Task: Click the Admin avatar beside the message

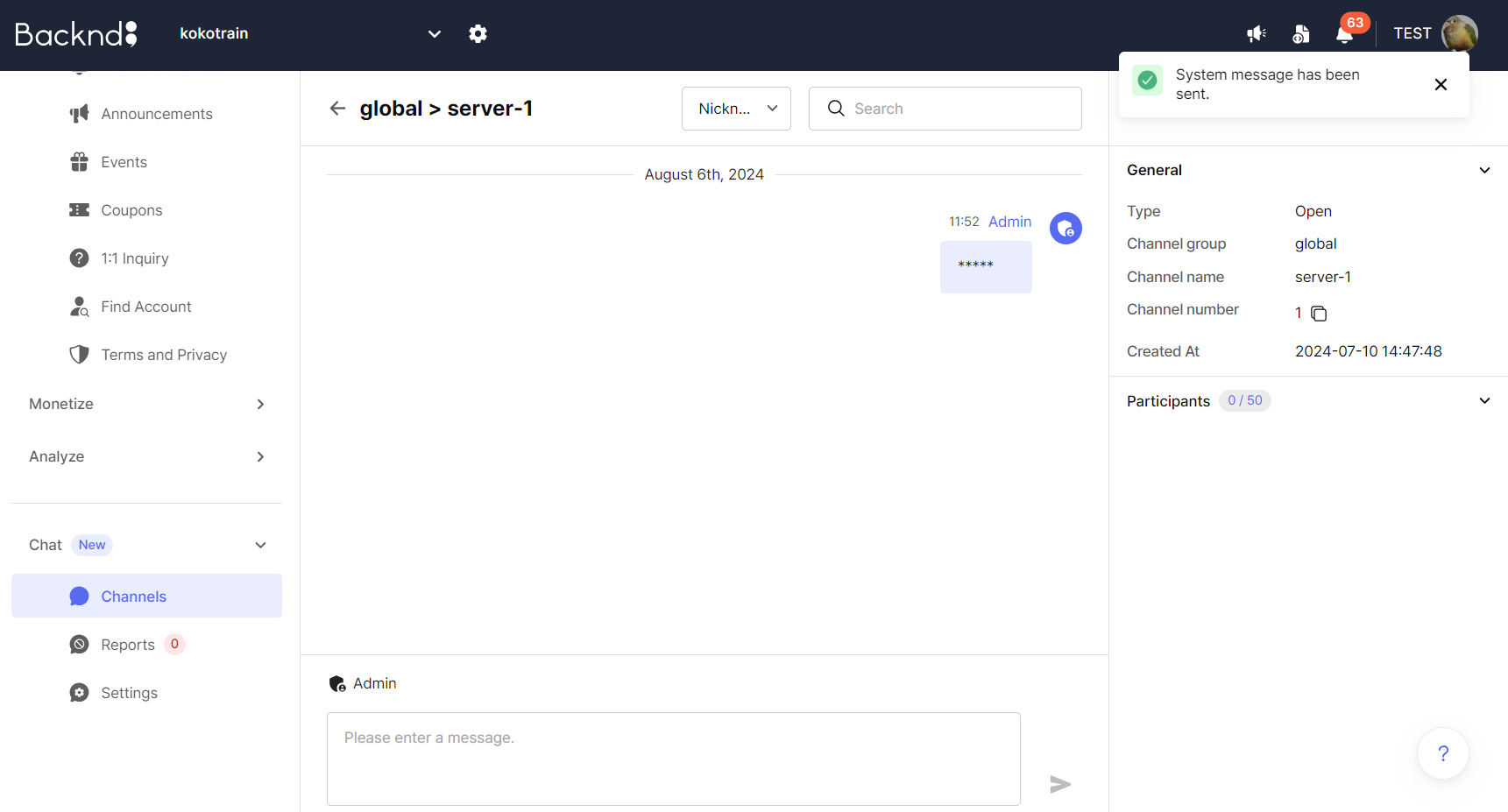Action: pyautogui.click(x=1066, y=229)
